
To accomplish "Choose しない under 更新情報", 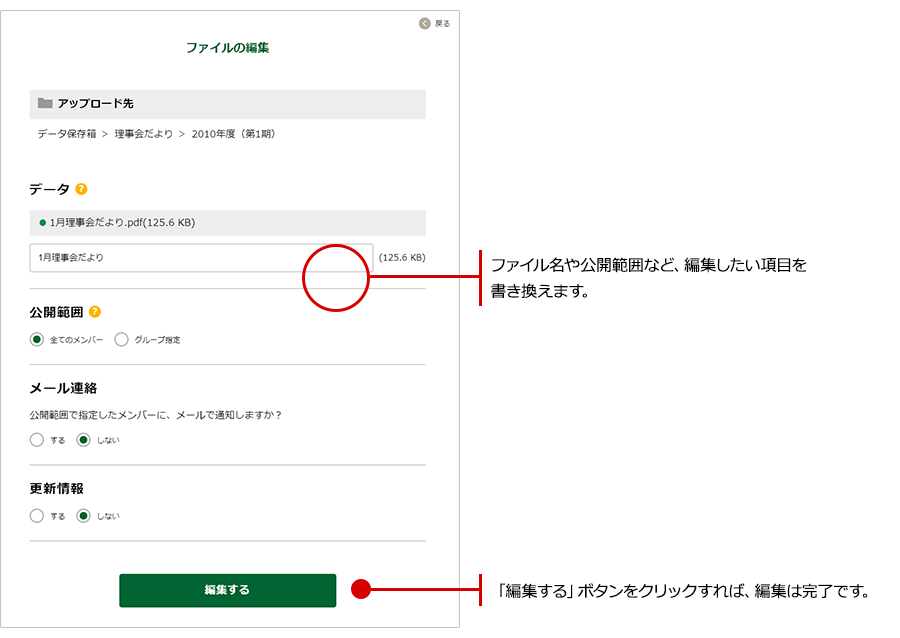I will coord(84,516).
